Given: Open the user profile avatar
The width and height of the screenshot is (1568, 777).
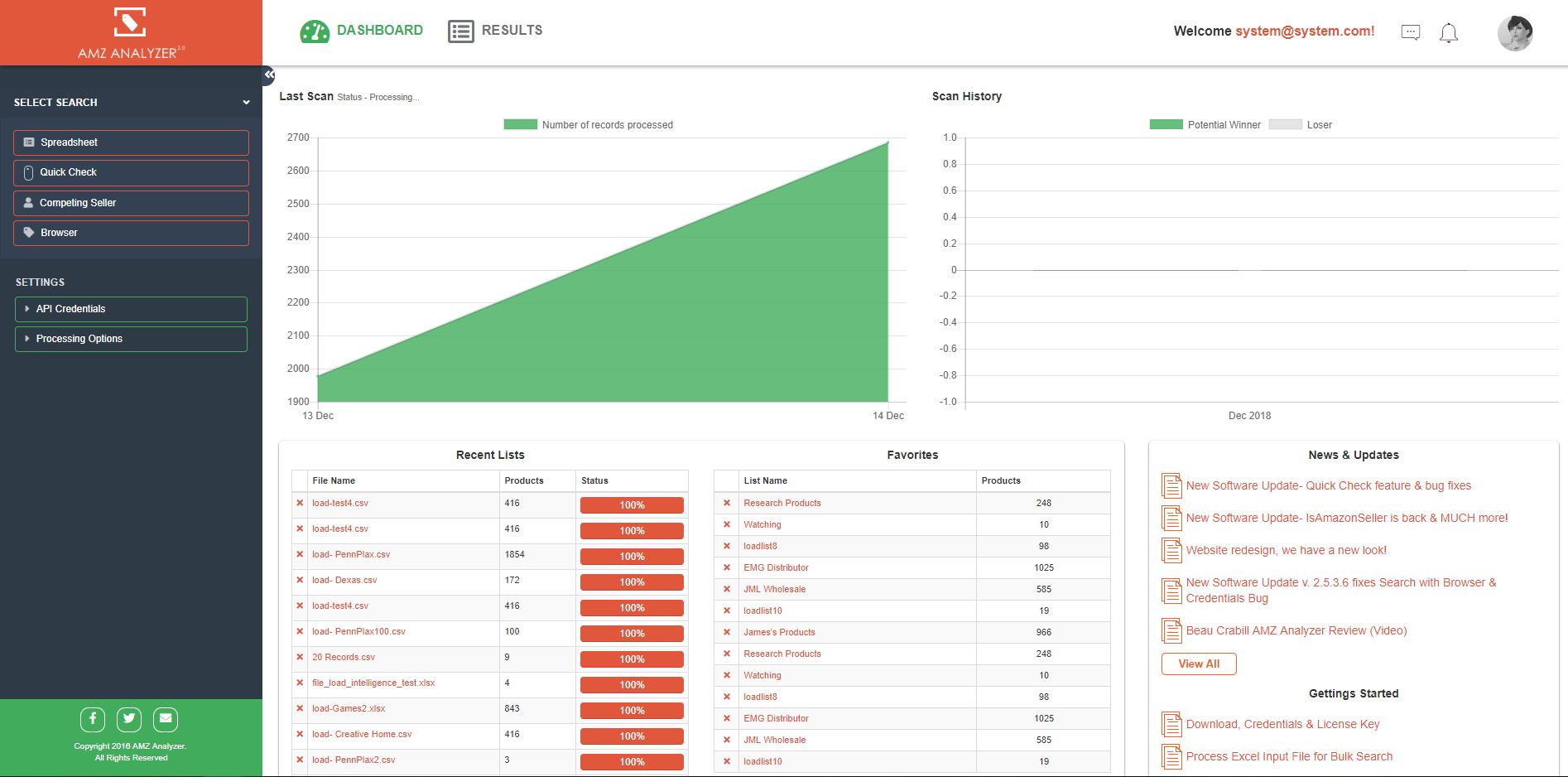Looking at the screenshot, I should (x=1516, y=33).
